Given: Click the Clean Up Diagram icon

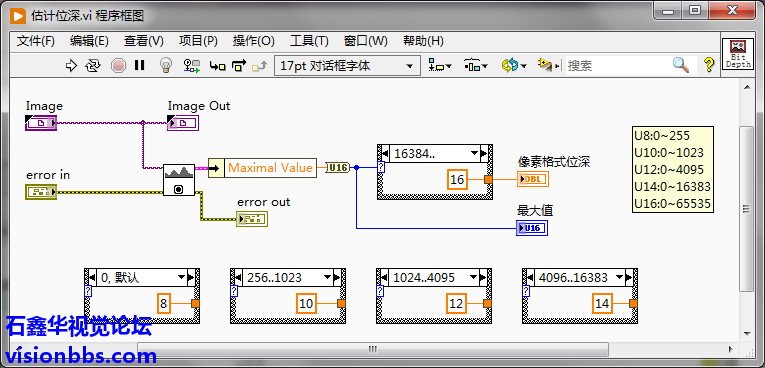Looking at the screenshot, I should tap(547, 65).
